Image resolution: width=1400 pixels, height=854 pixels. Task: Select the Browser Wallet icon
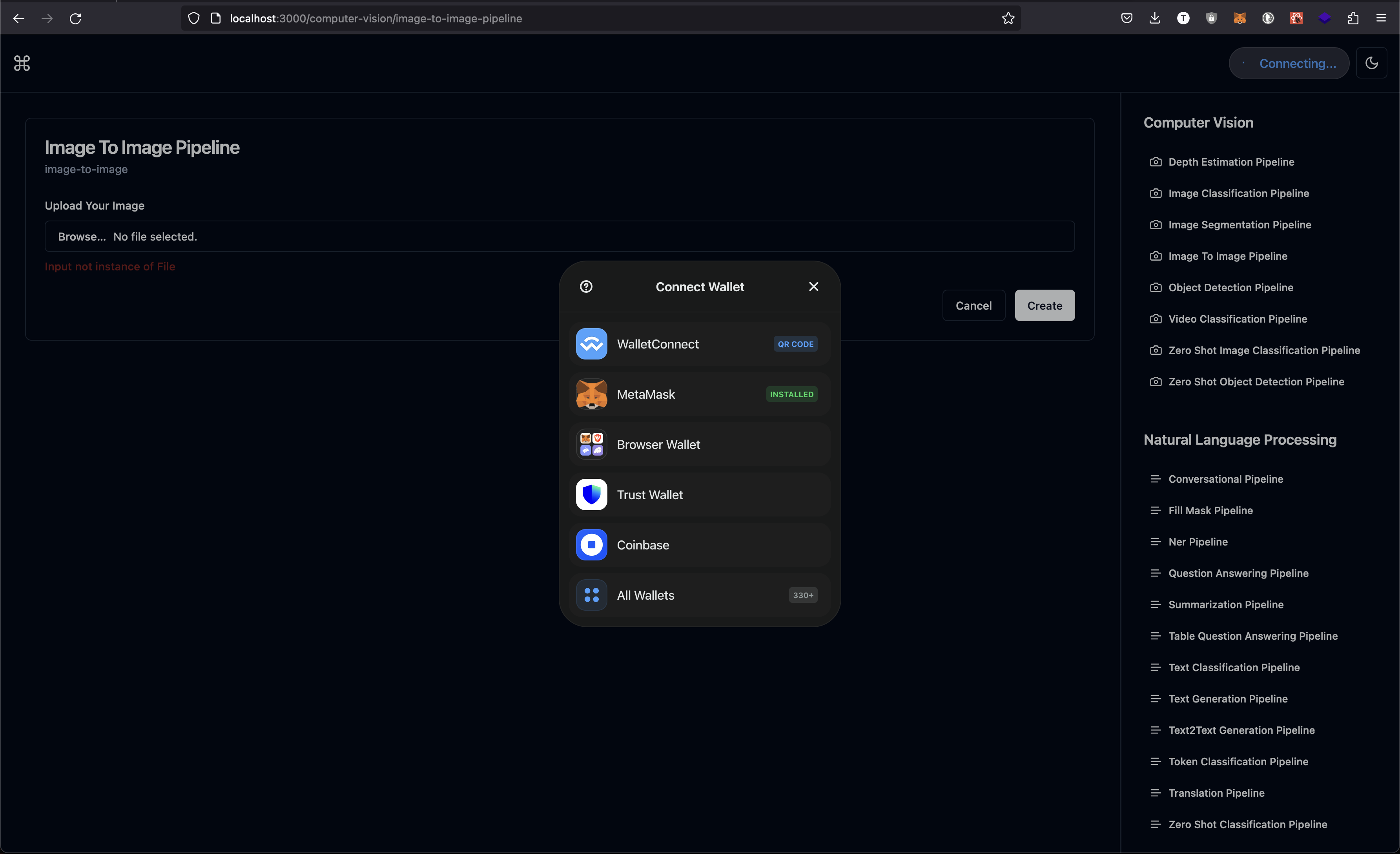click(x=591, y=444)
